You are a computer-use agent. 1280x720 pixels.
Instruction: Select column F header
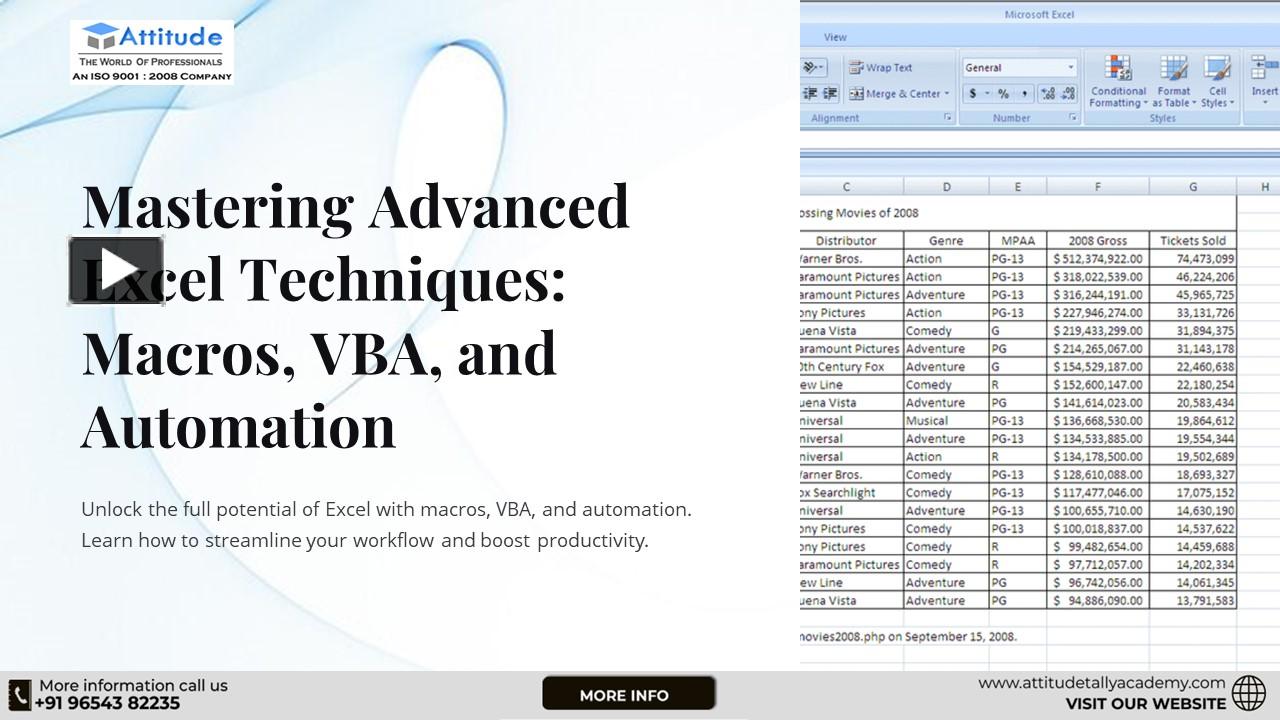pyautogui.click(x=1097, y=187)
